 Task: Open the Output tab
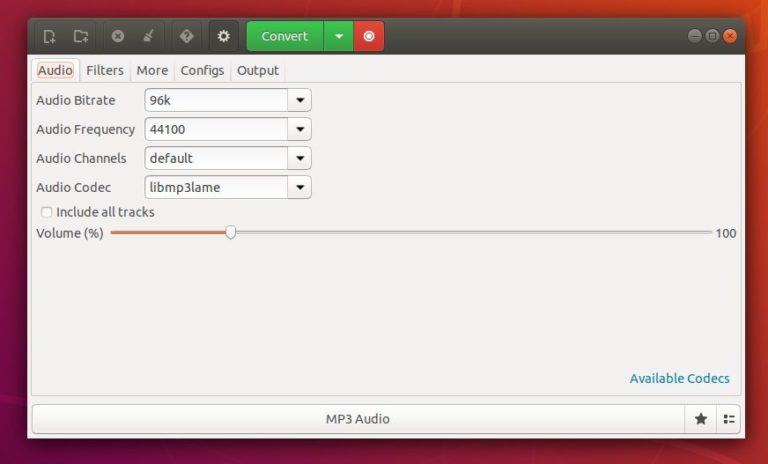[x=258, y=71]
